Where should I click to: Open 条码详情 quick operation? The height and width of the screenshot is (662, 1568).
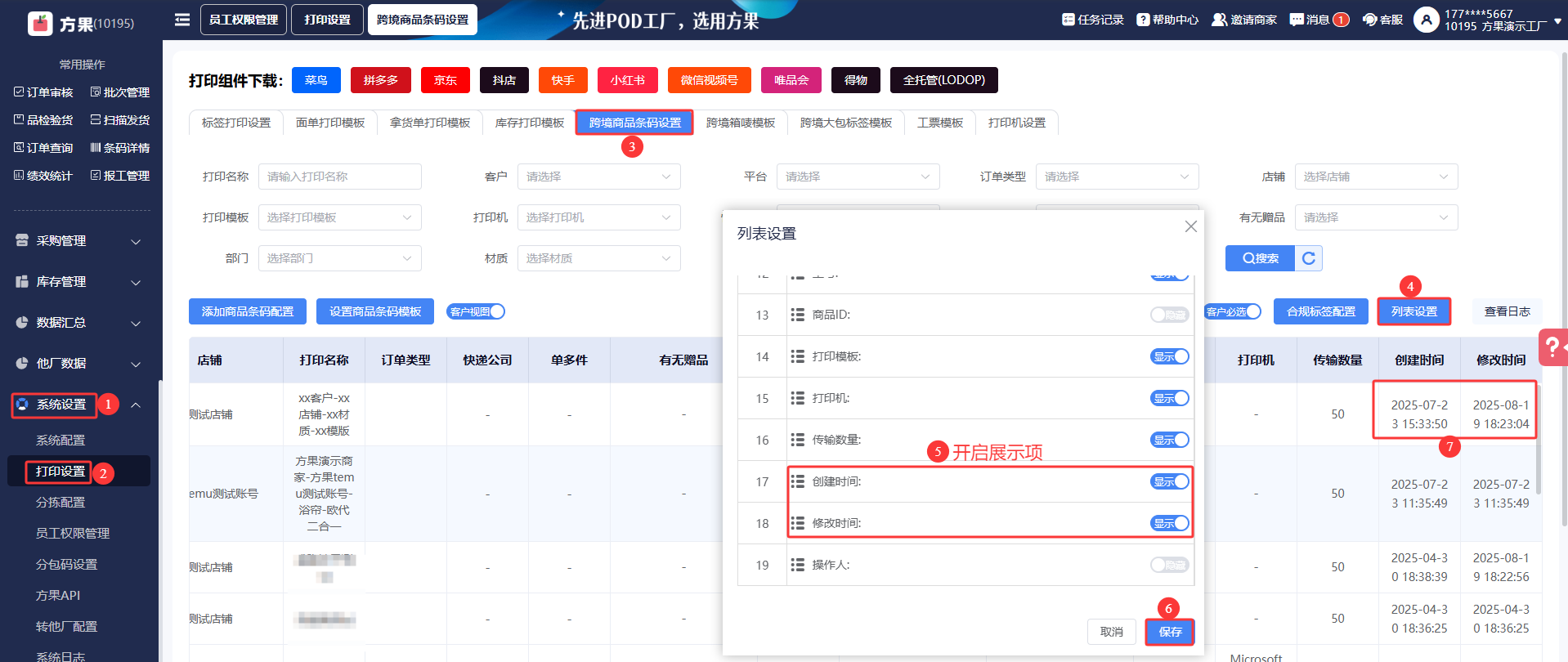(x=120, y=148)
